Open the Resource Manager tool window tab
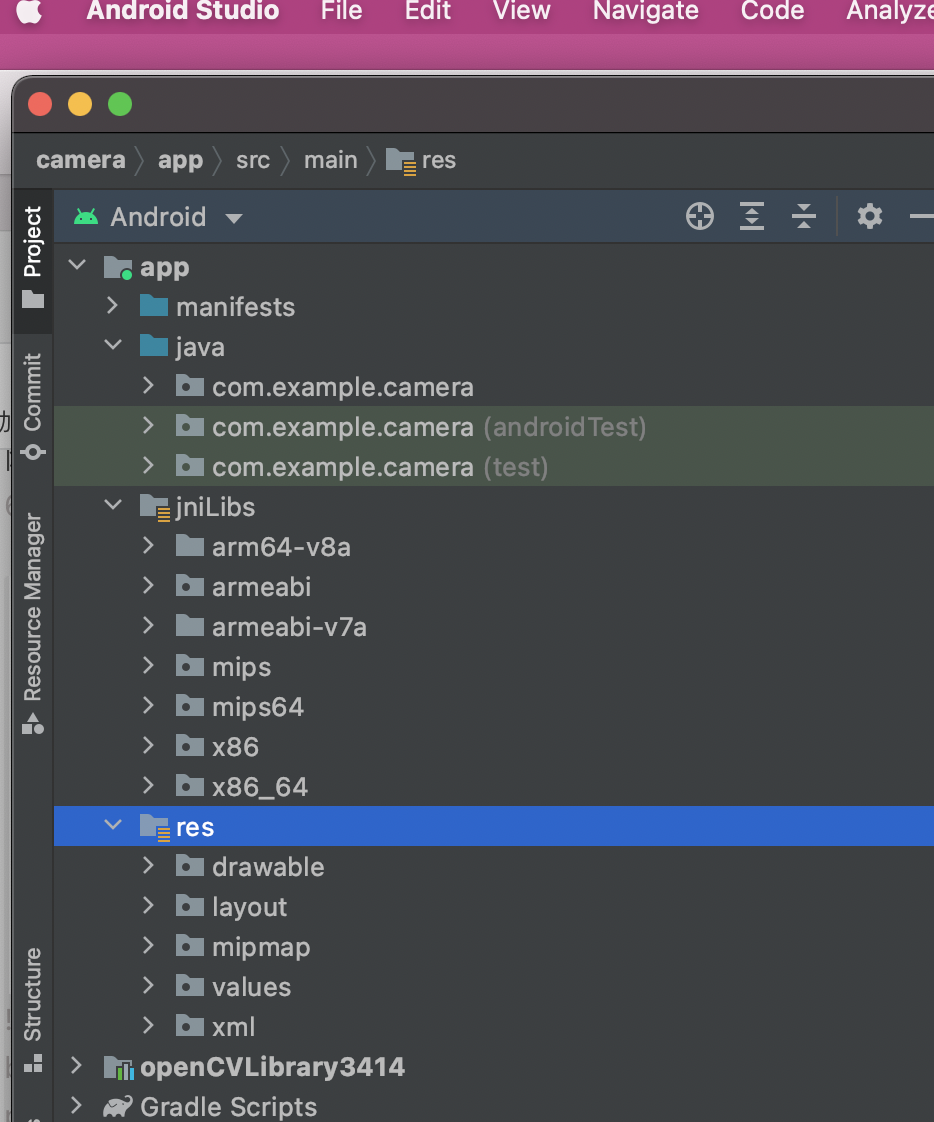Image resolution: width=934 pixels, height=1122 pixels. coord(33,623)
